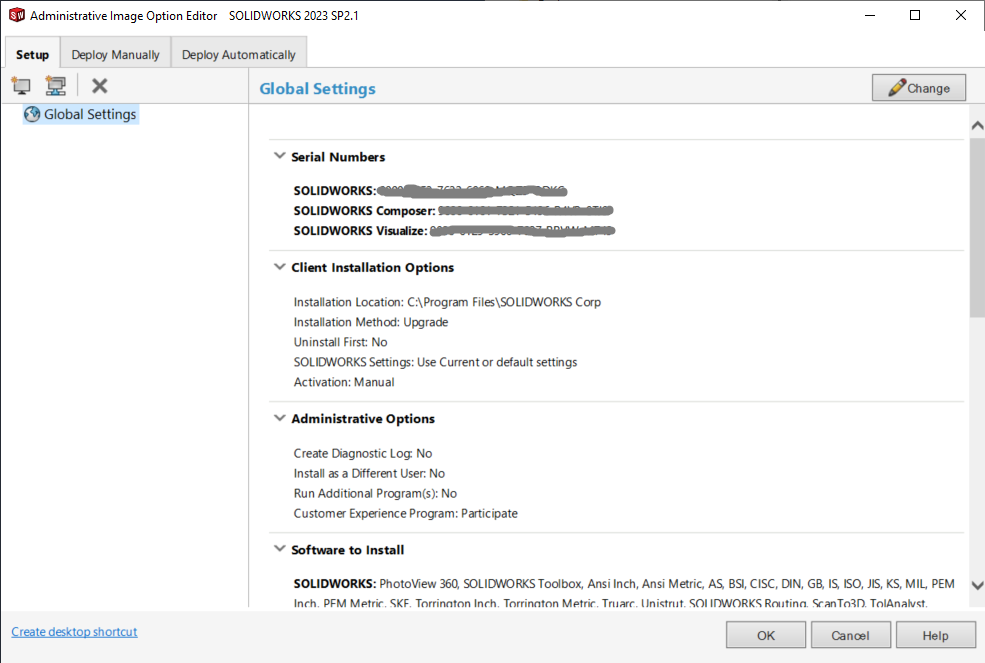985x663 pixels.
Task: Select Global Settings in the tree
Action: (90, 114)
